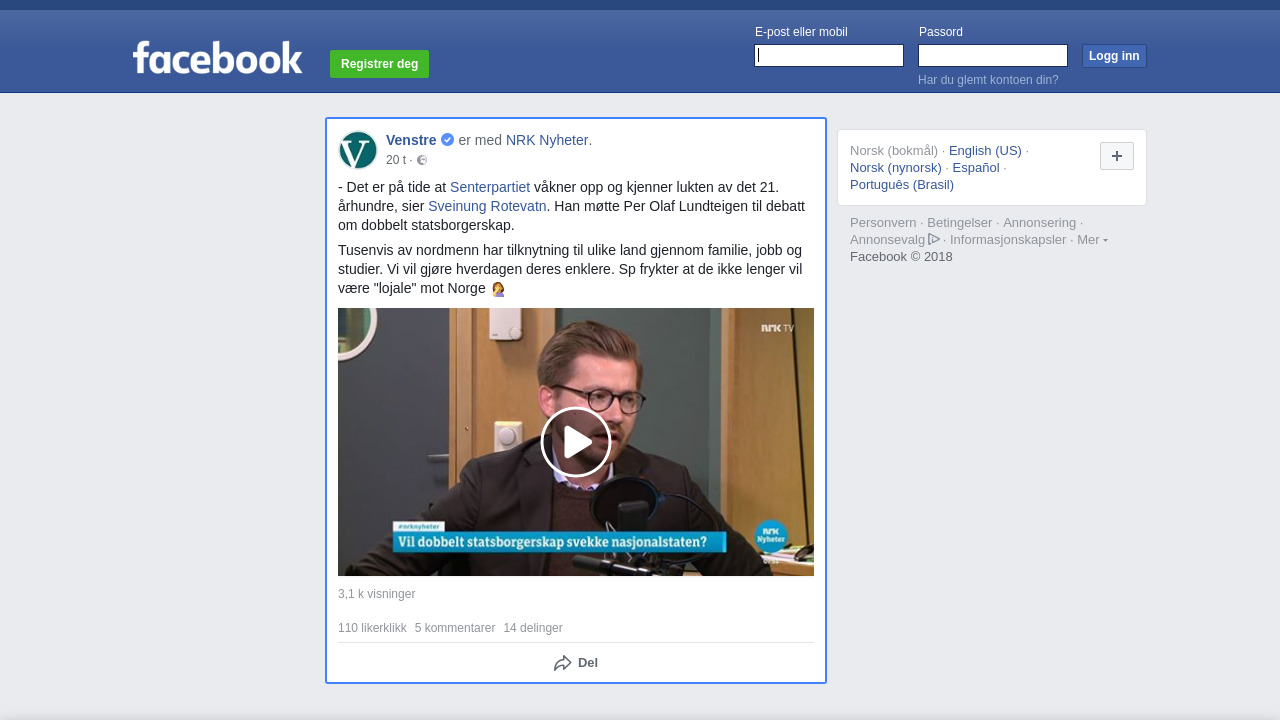
Task: Open Har du glemt kontoen din link
Action: pyautogui.click(x=988, y=80)
